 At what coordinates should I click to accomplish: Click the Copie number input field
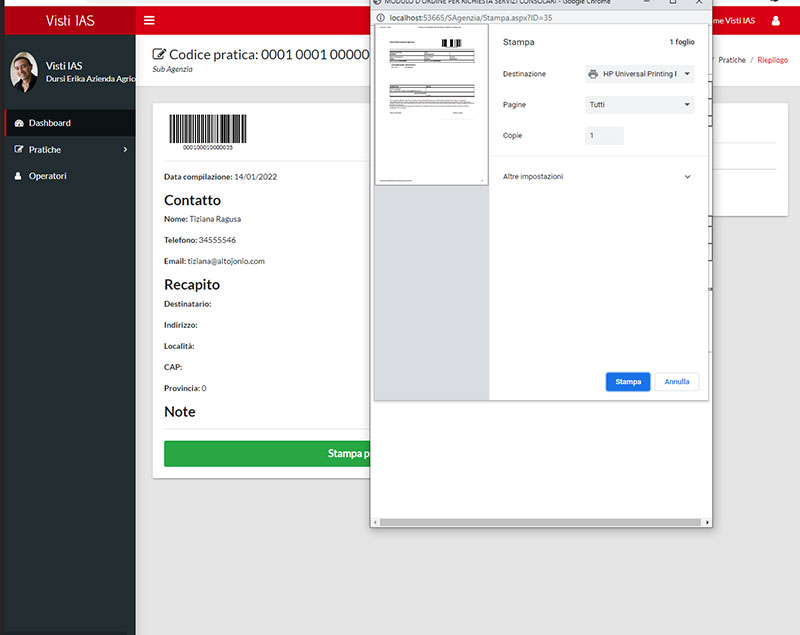tap(604, 136)
